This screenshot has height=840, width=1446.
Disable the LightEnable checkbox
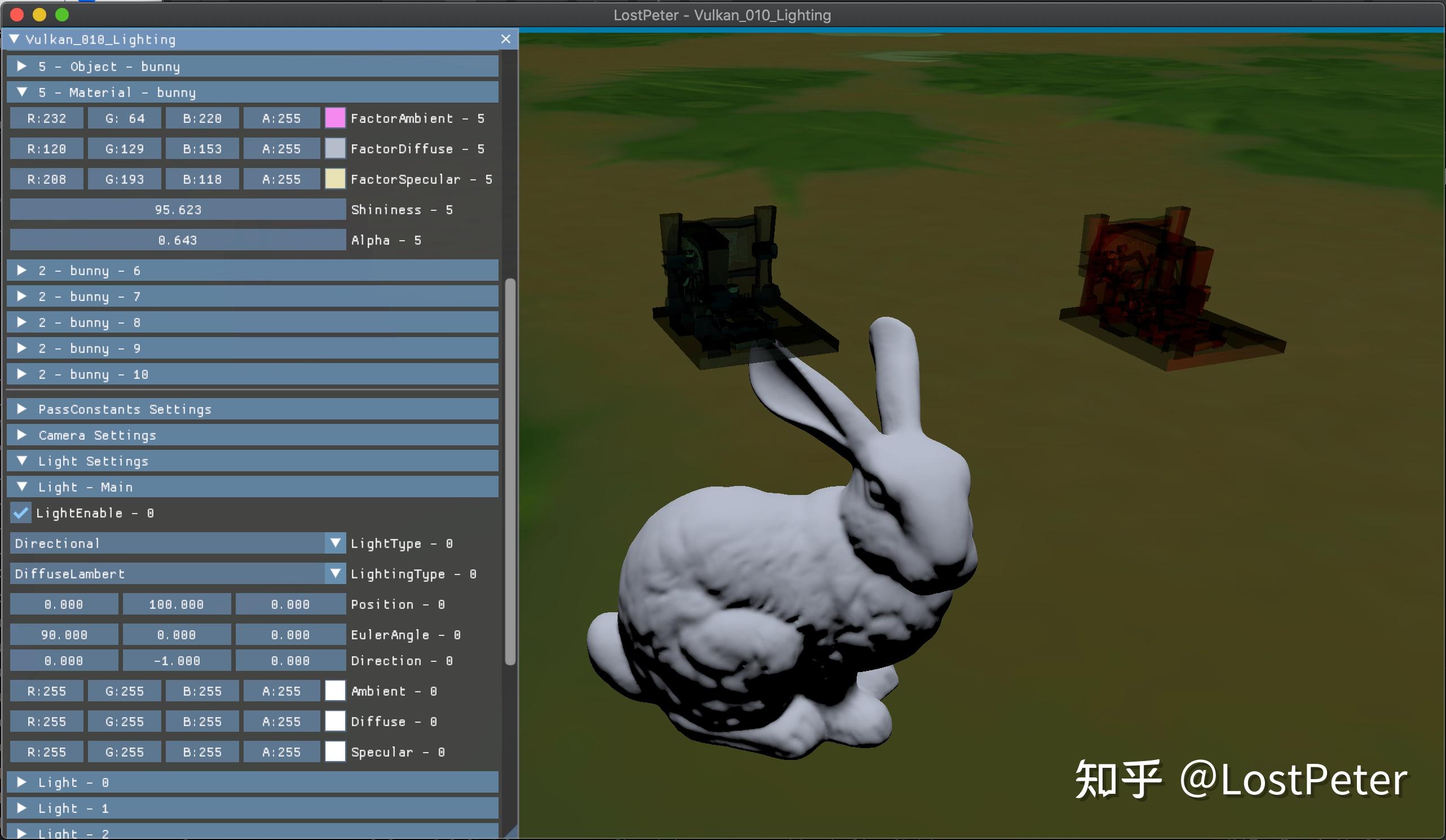tap(21, 513)
